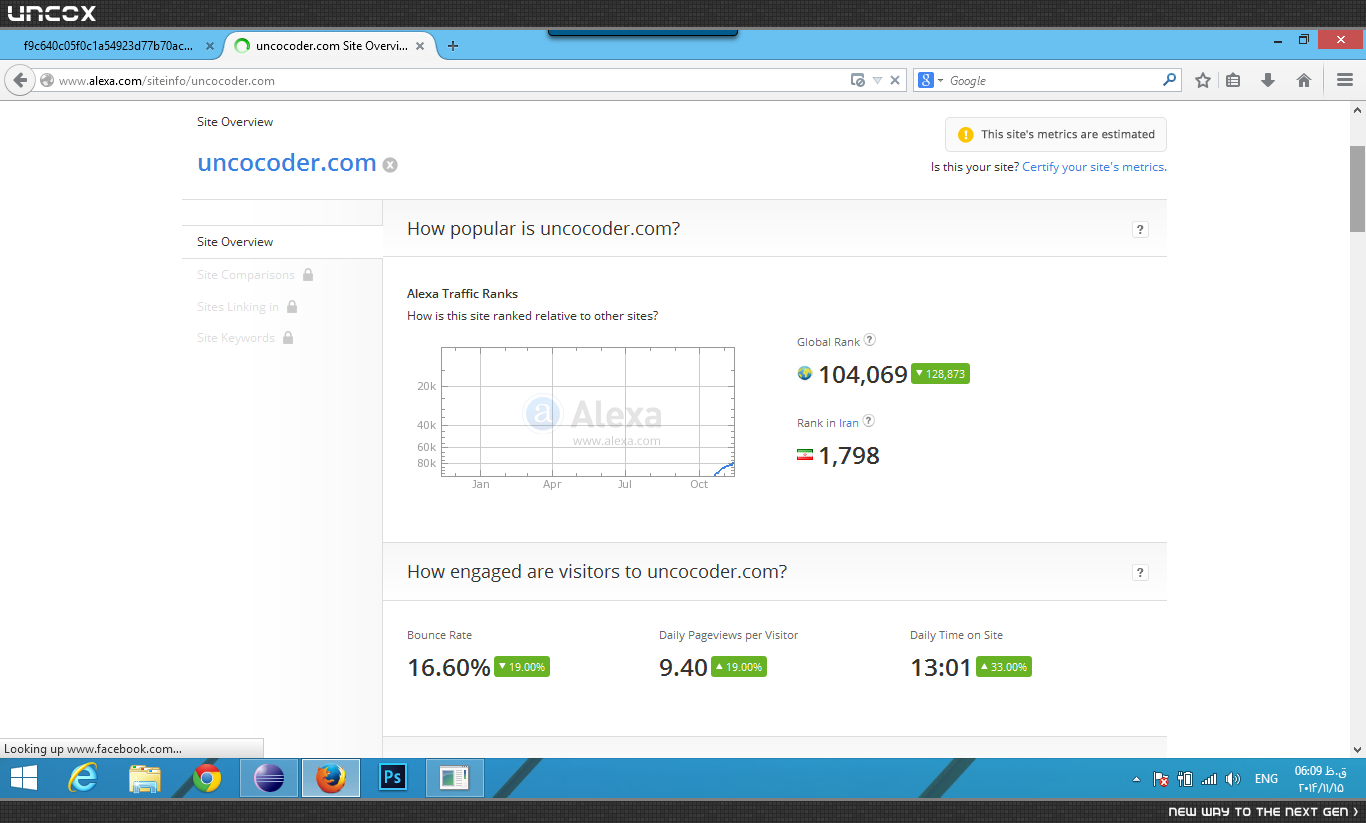Close the uncocoder.com Site Overview tab
Screen dimensions: 1366x823
420,46
